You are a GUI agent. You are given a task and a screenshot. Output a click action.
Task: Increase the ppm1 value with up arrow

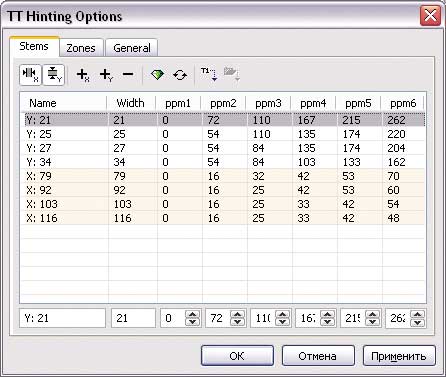192,314
